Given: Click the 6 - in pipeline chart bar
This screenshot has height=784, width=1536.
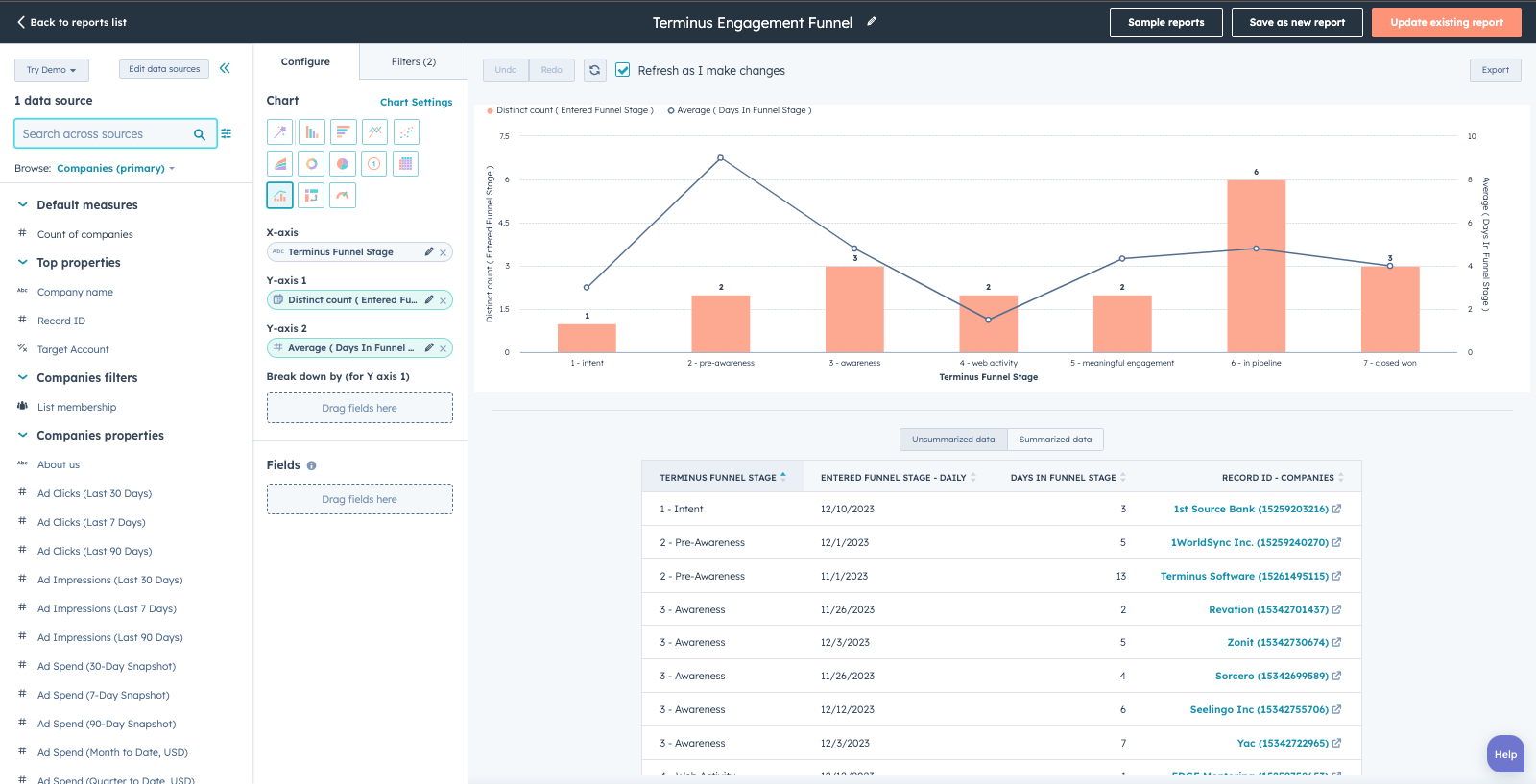Looking at the screenshot, I should pyautogui.click(x=1256, y=266).
